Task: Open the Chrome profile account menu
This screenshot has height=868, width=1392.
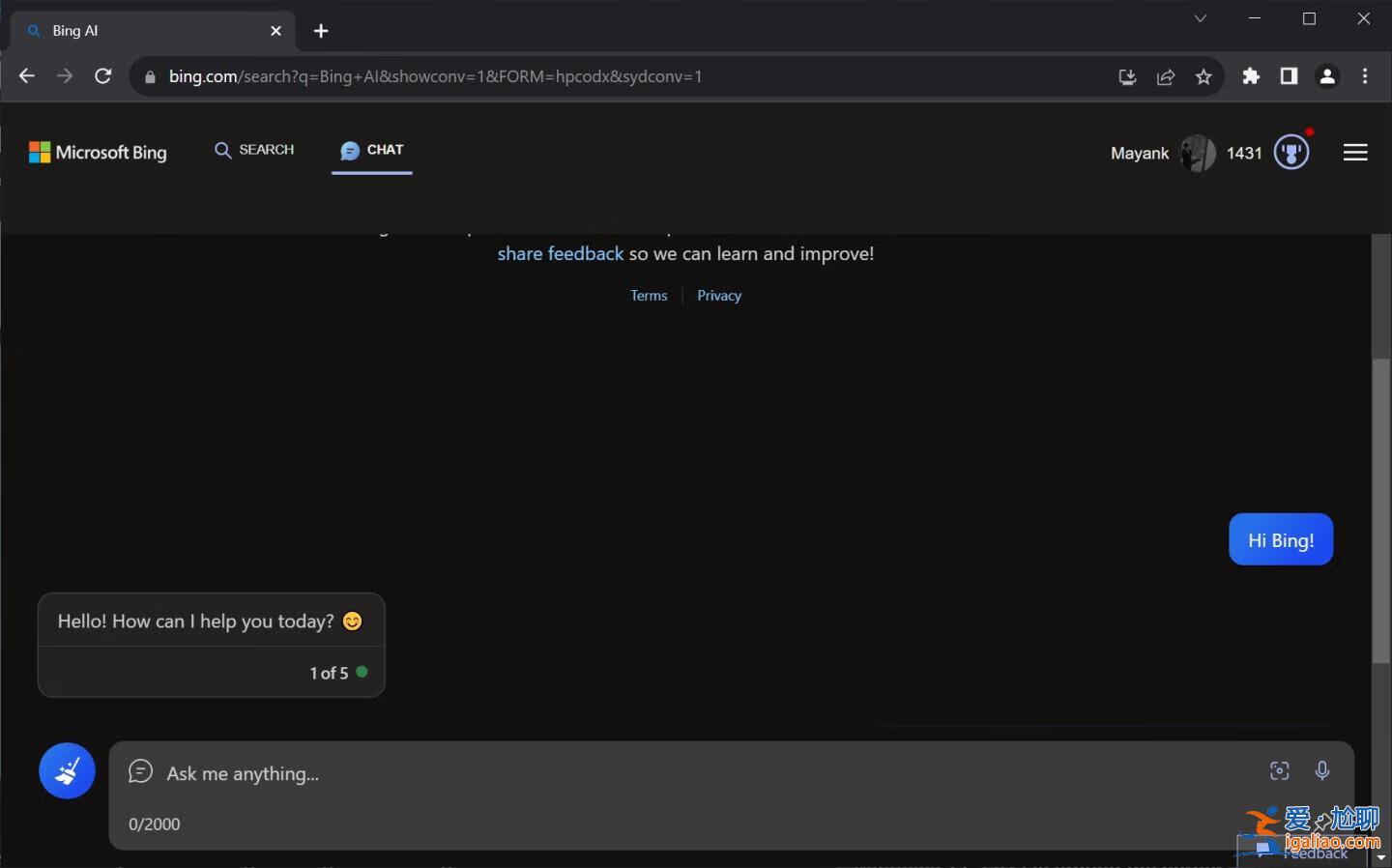Action: pyautogui.click(x=1327, y=76)
